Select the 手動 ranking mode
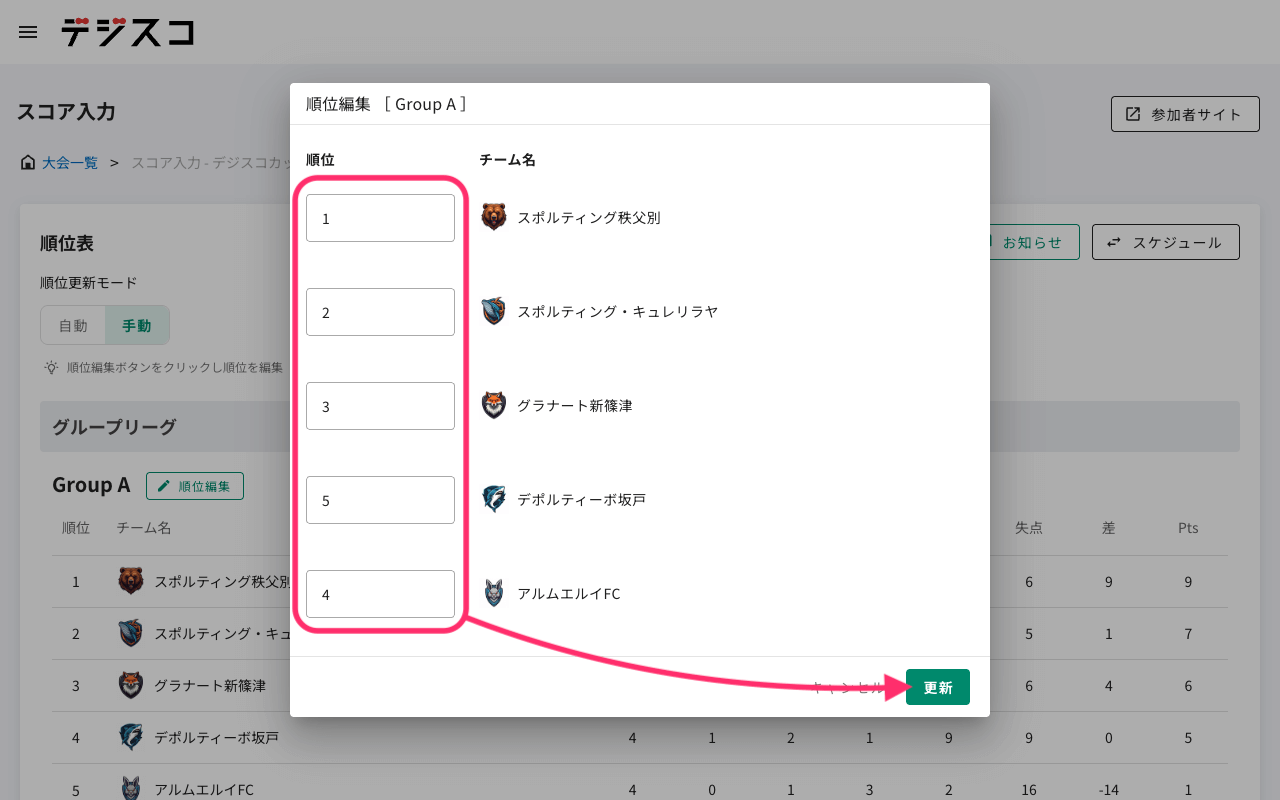The height and width of the screenshot is (800, 1280). [137, 325]
